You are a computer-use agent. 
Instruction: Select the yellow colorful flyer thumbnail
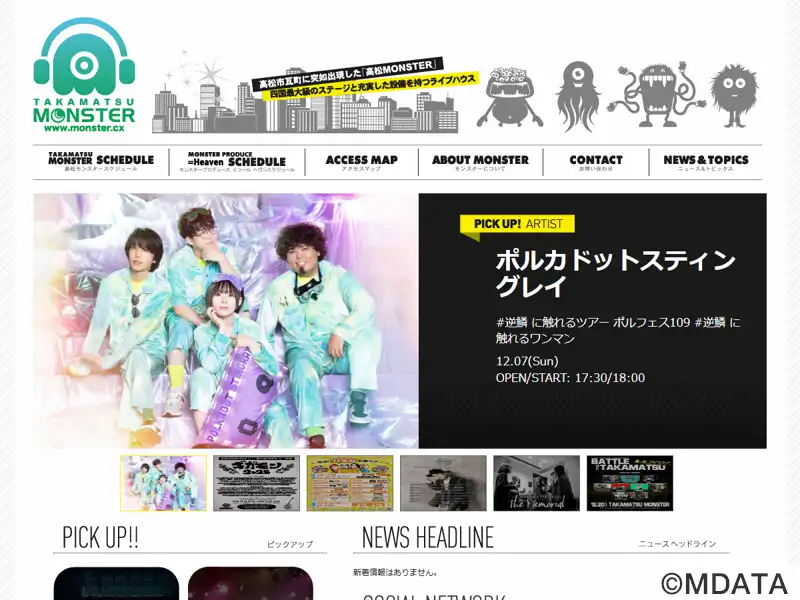(x=350, y=483)
